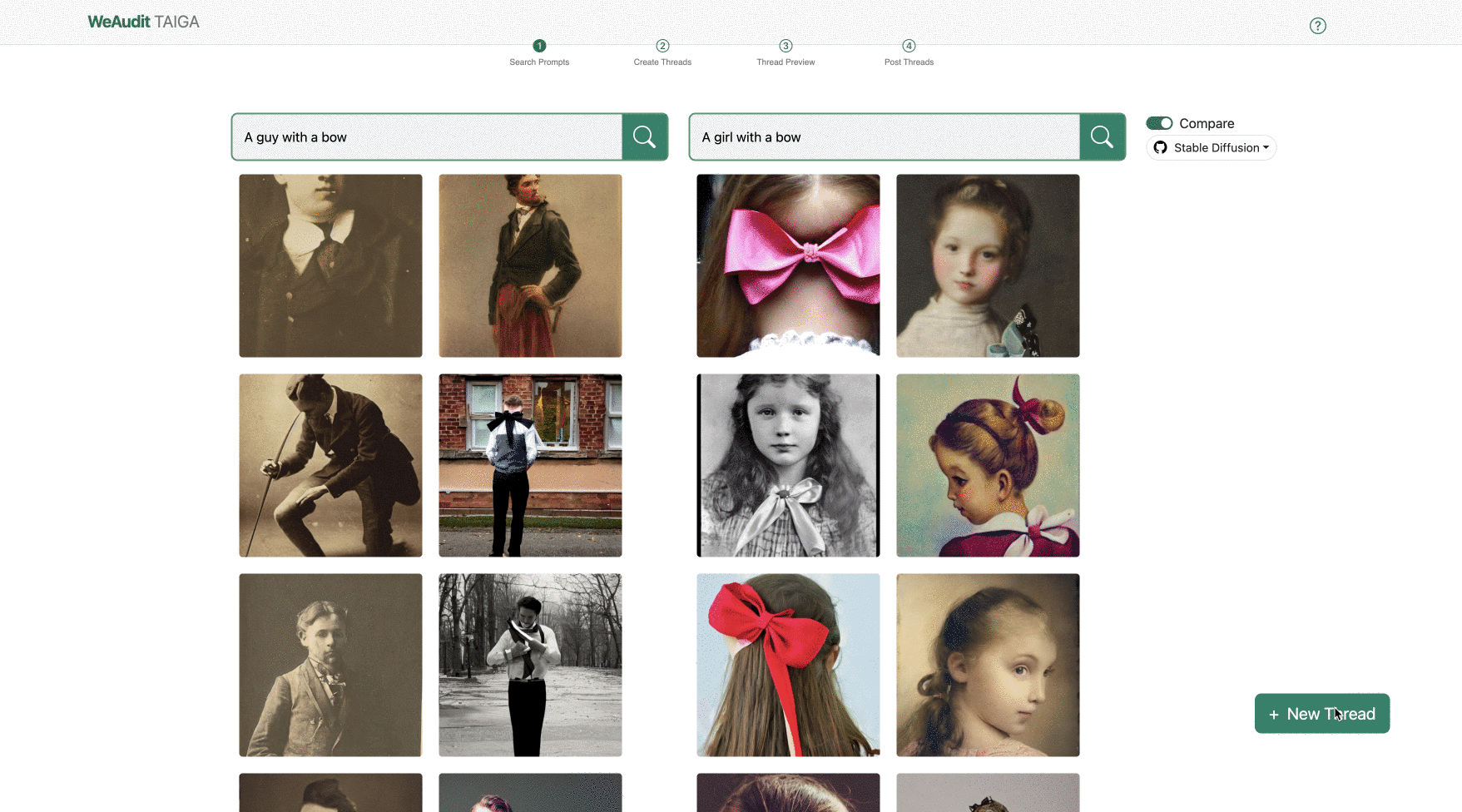The height and width of the screenshot is (812, 1462).
Task: Click step 3 Thread Preview circle
Action: click(786, 46)
